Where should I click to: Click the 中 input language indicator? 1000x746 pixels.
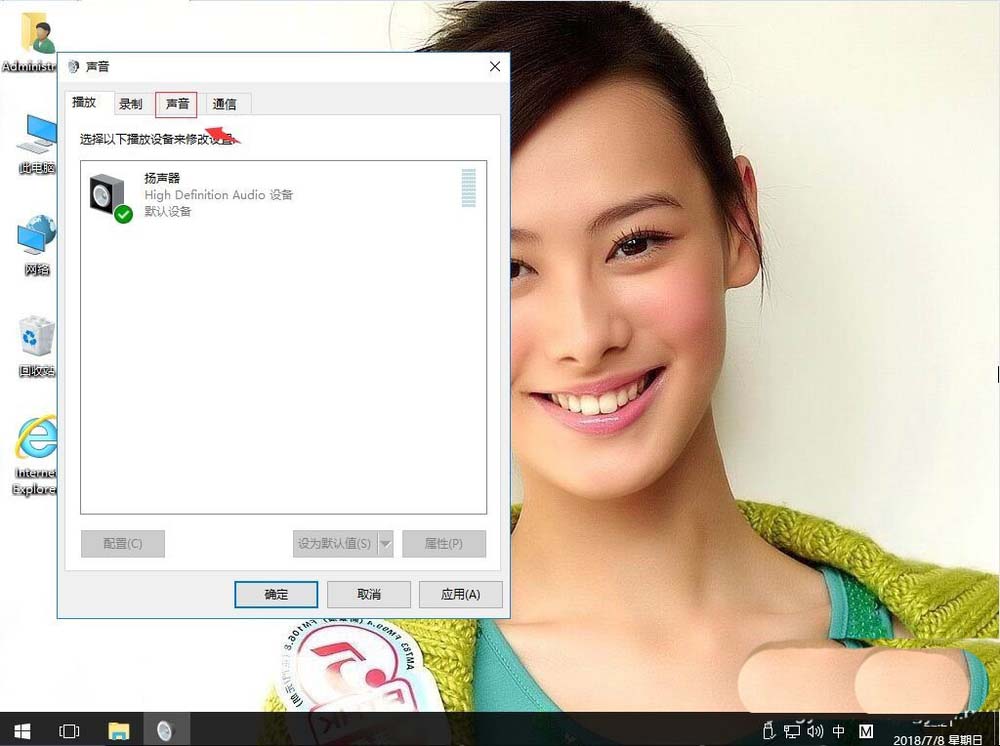tap(837, 730)
